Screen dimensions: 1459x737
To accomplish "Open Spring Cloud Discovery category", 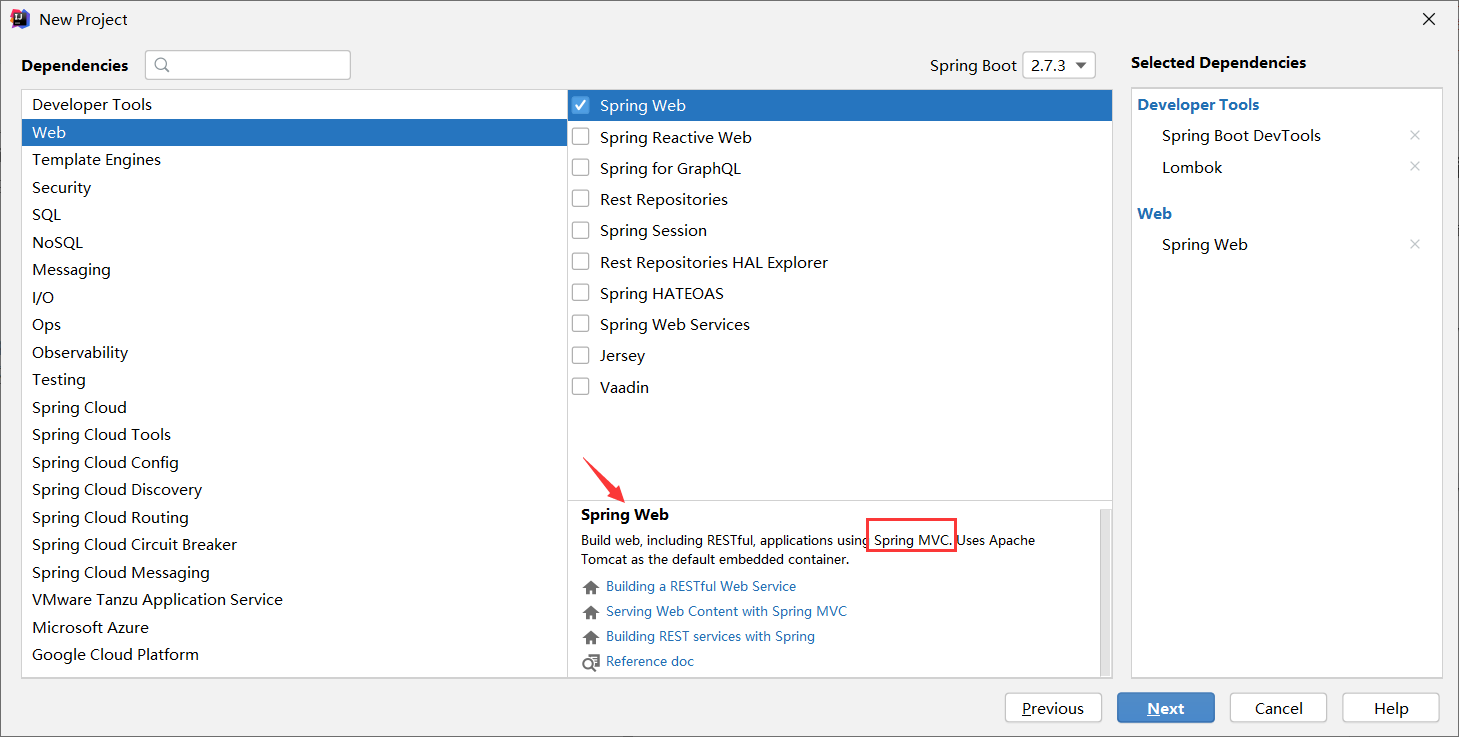I will [294, 490].
